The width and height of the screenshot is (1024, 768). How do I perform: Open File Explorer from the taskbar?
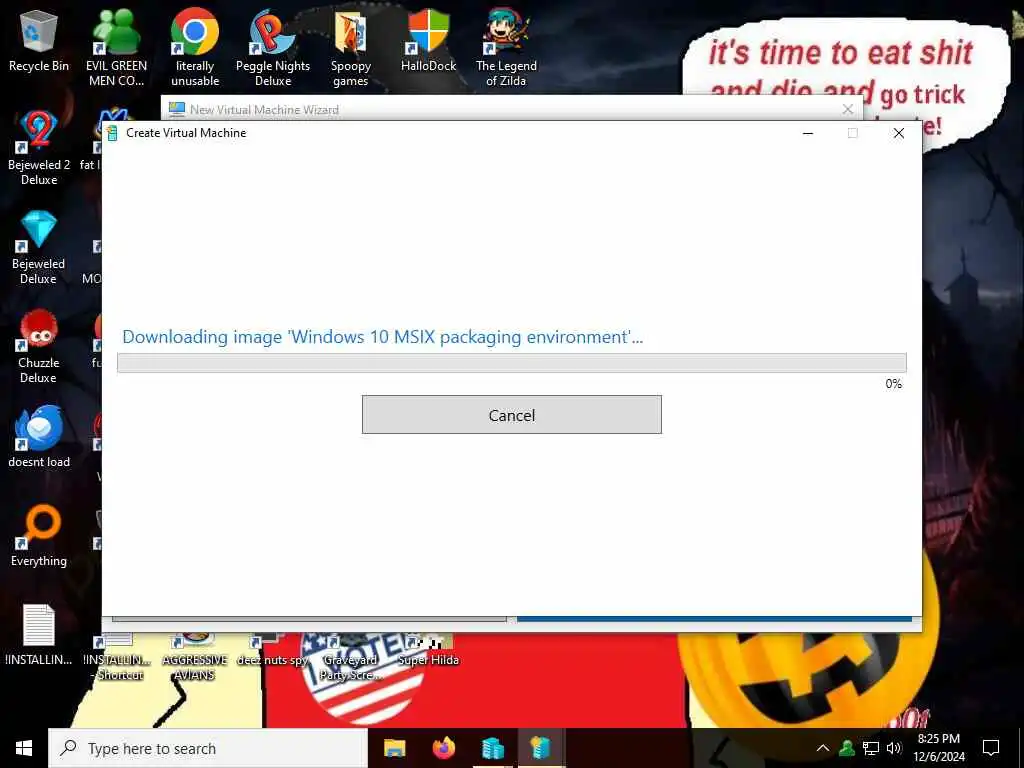(x=394, y=748)
